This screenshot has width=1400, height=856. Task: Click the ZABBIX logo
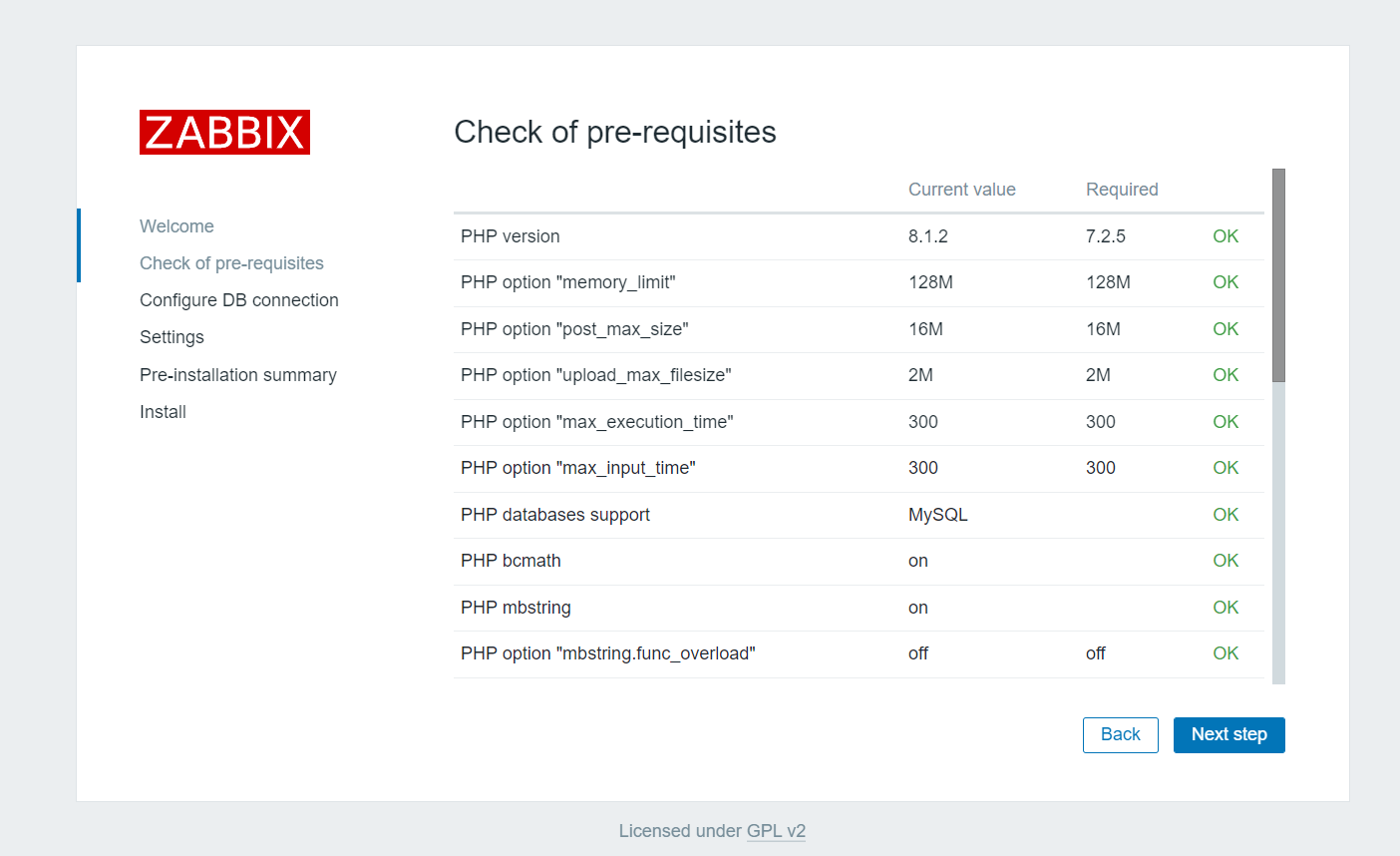(224, 132)
